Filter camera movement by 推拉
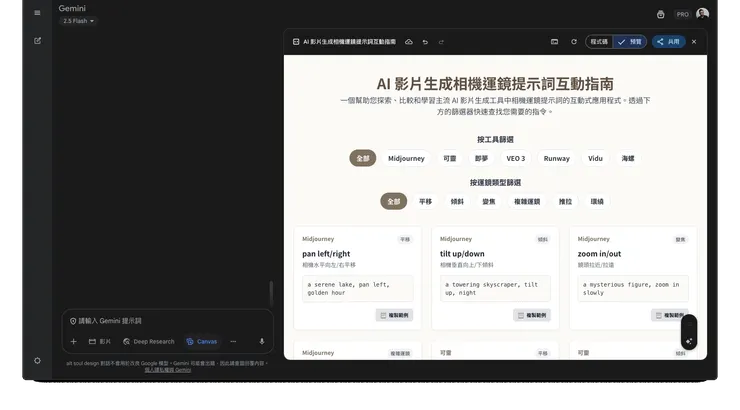This screenshot has height=410, width=740. point(565,201)
